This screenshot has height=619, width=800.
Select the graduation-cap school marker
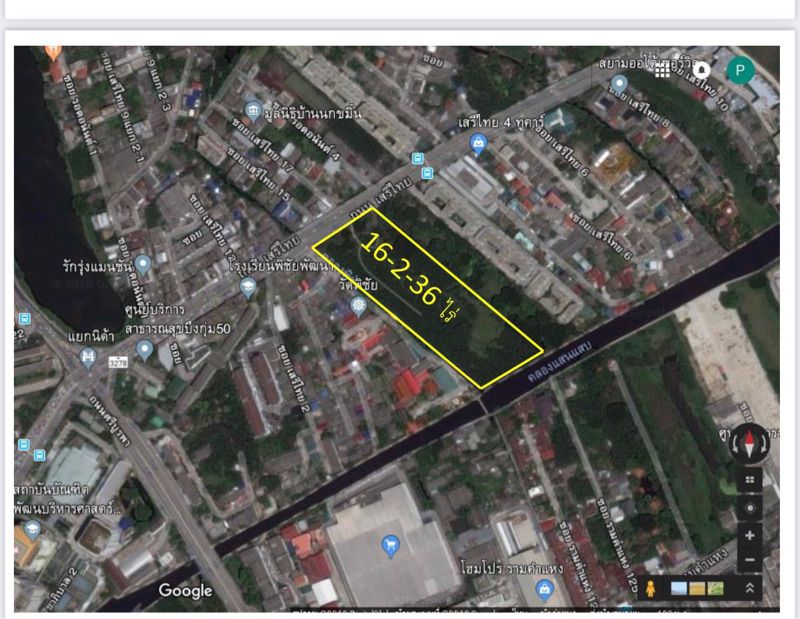click(x=248, y=288)
